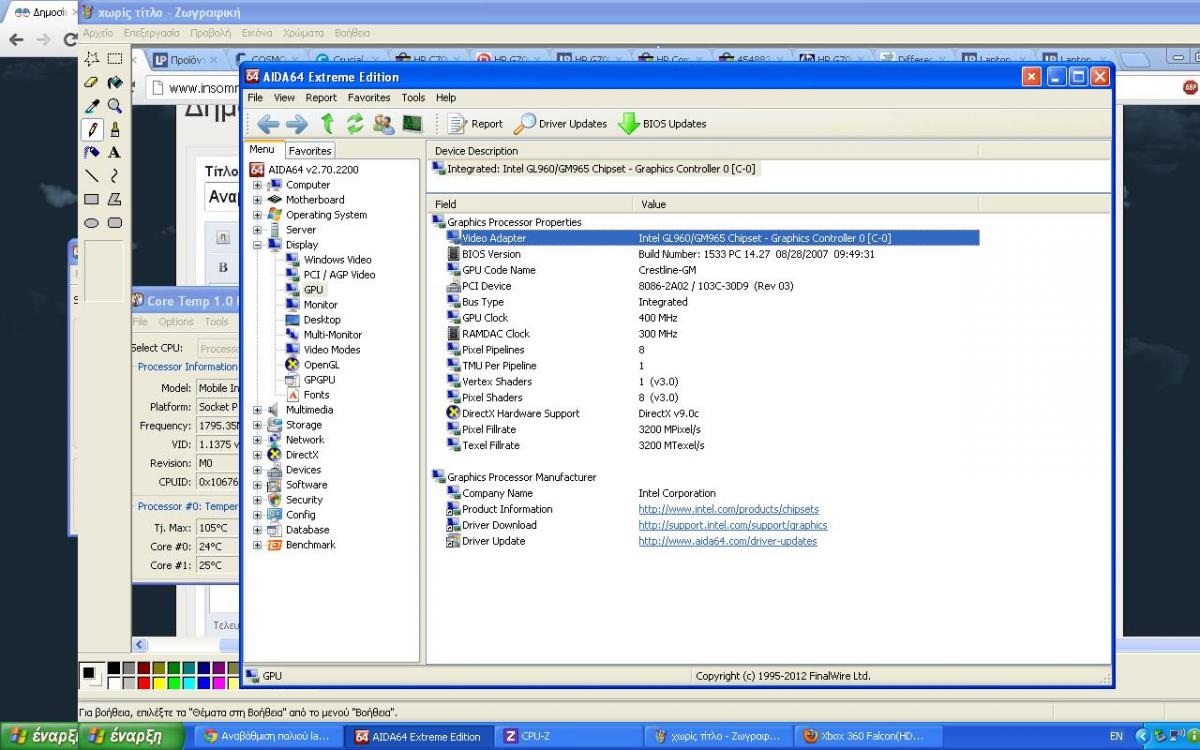The width and height of the screenshot is (1200, 750).
Task: Pick the straight Line tool in Paint
Action: click(92, 176)
